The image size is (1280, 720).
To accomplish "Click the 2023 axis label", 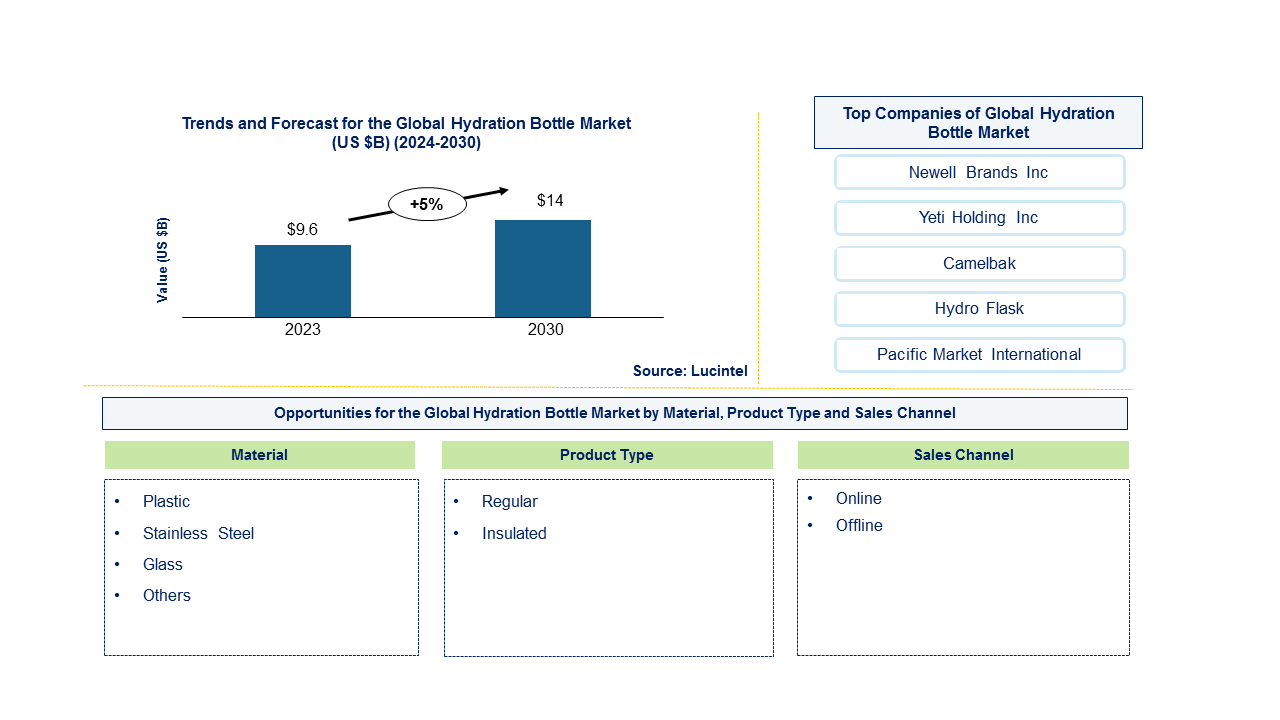I will click(x=303, y=330).
